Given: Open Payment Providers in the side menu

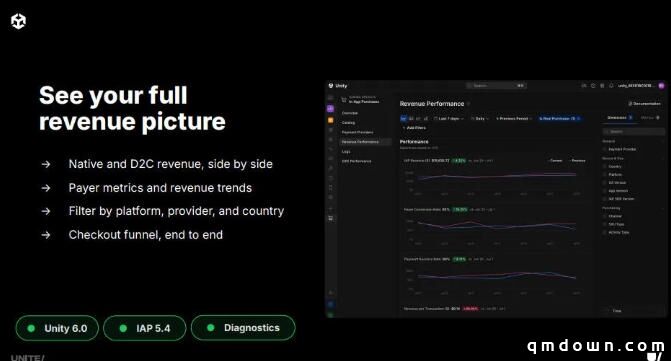Looking at the screenshot, I should pyautogui.click(x=357, y=132).
